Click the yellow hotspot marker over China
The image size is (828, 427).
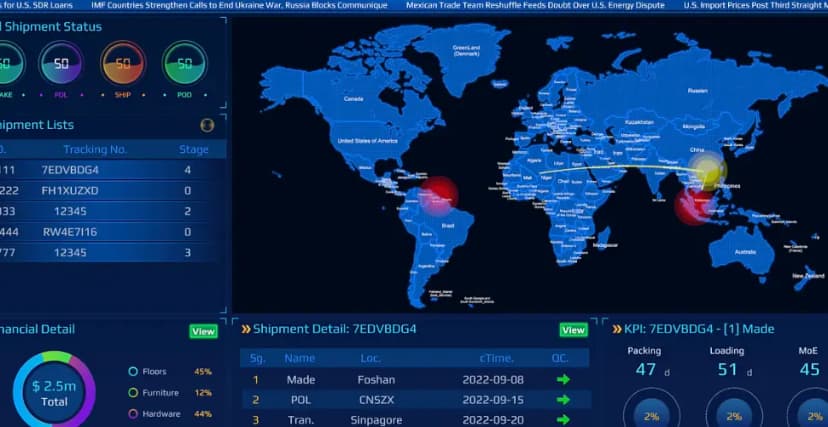[x=707, y=170]
